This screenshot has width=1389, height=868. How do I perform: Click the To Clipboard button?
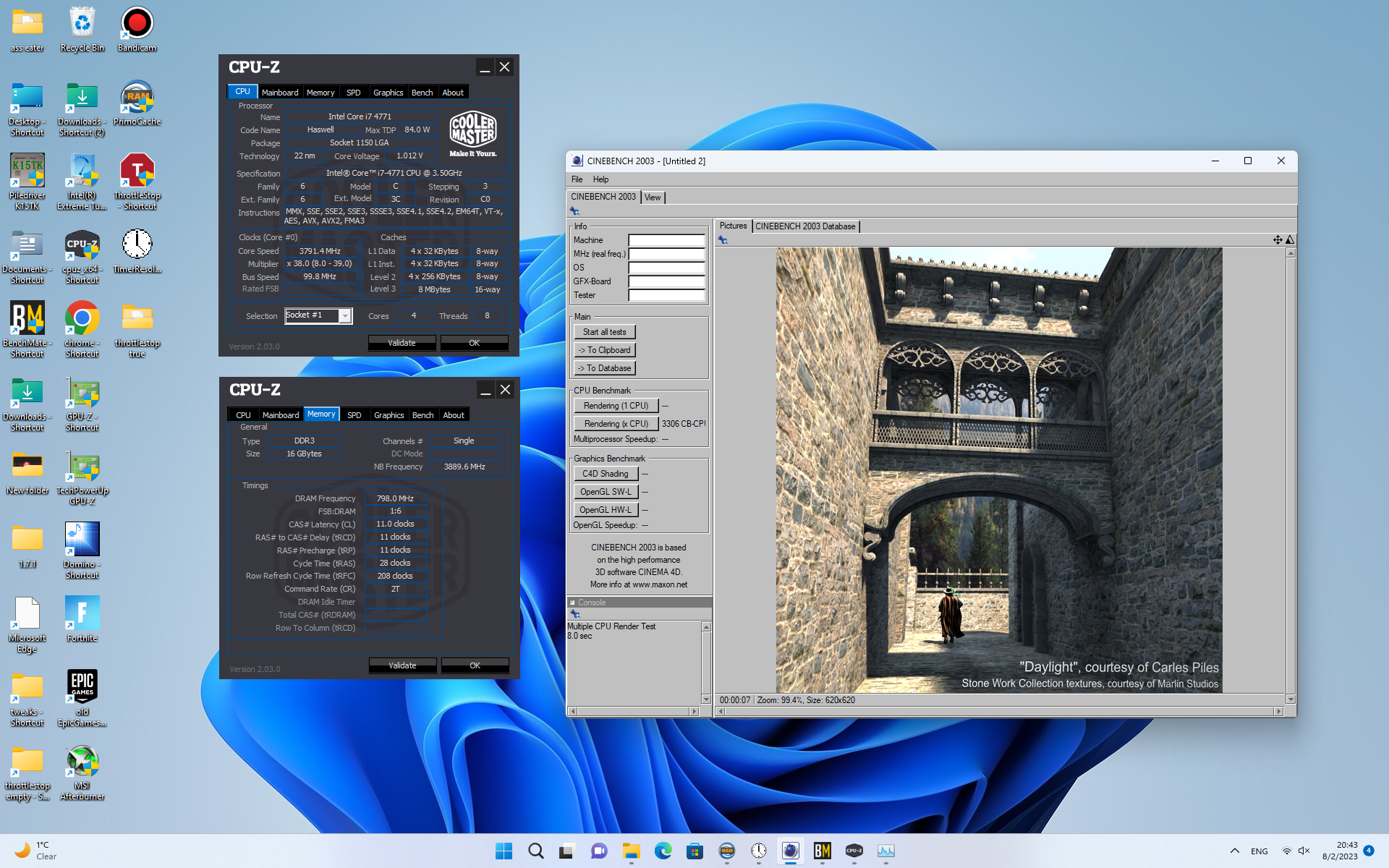(x=605, y=350)
